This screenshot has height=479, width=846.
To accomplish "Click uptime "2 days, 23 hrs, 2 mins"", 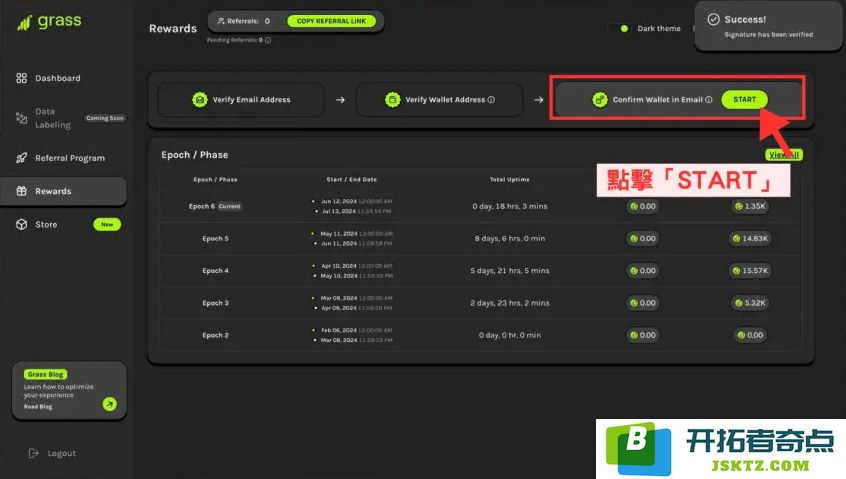I will point(510,303).
